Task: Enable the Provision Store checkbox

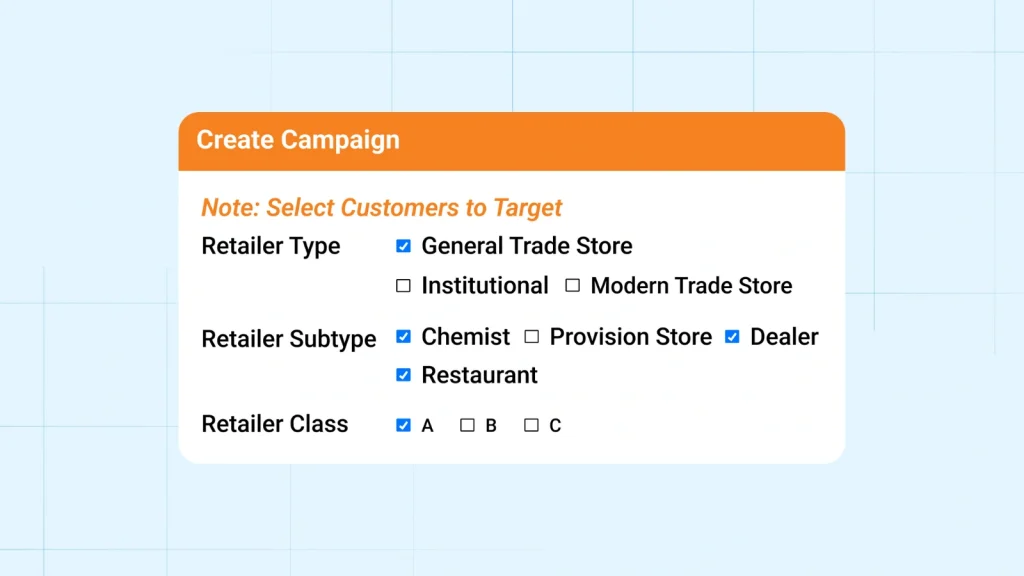Action: (531, 337)
